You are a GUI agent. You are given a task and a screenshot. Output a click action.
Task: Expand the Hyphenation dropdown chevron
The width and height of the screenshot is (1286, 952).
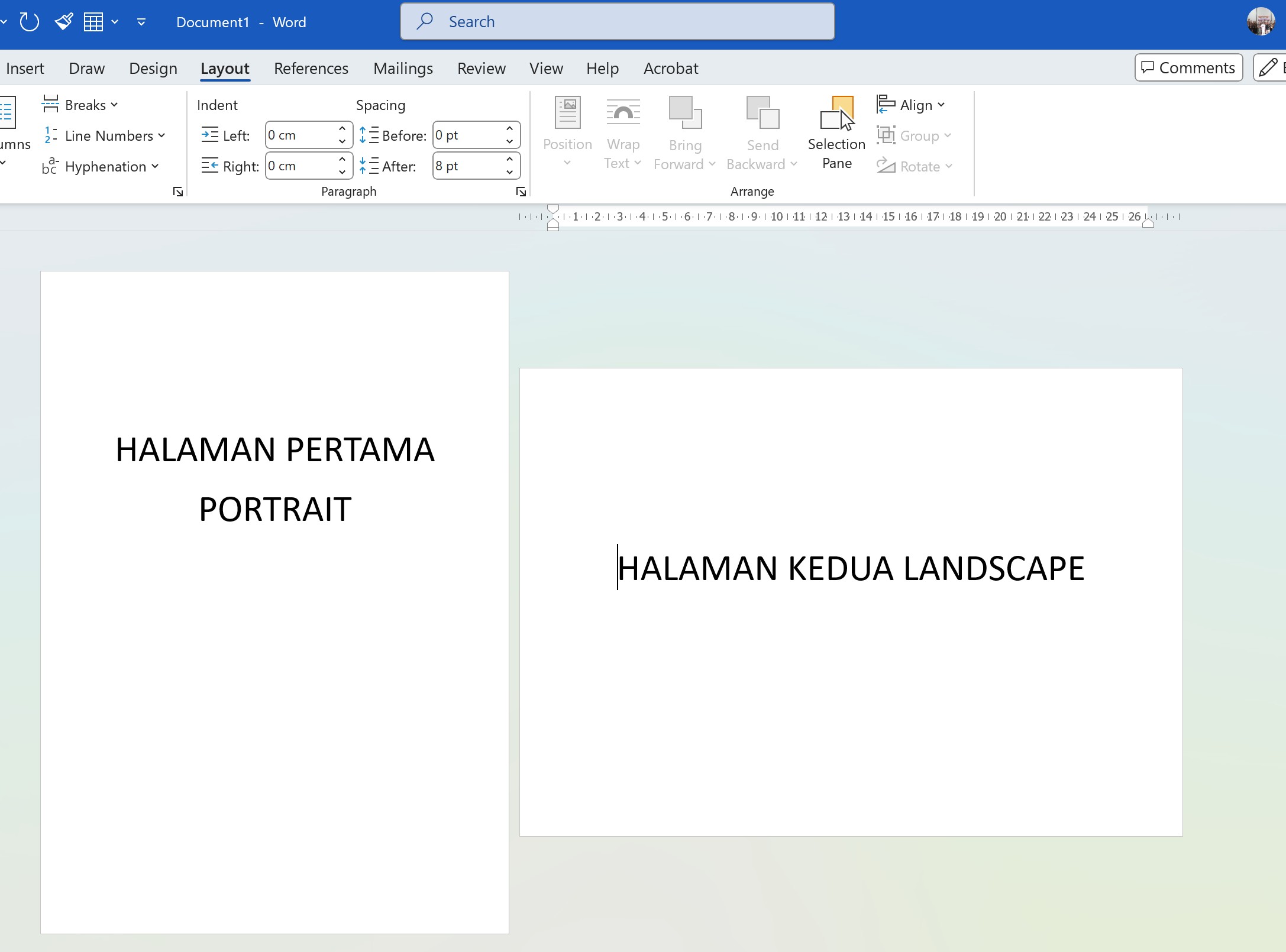point(154,166)
